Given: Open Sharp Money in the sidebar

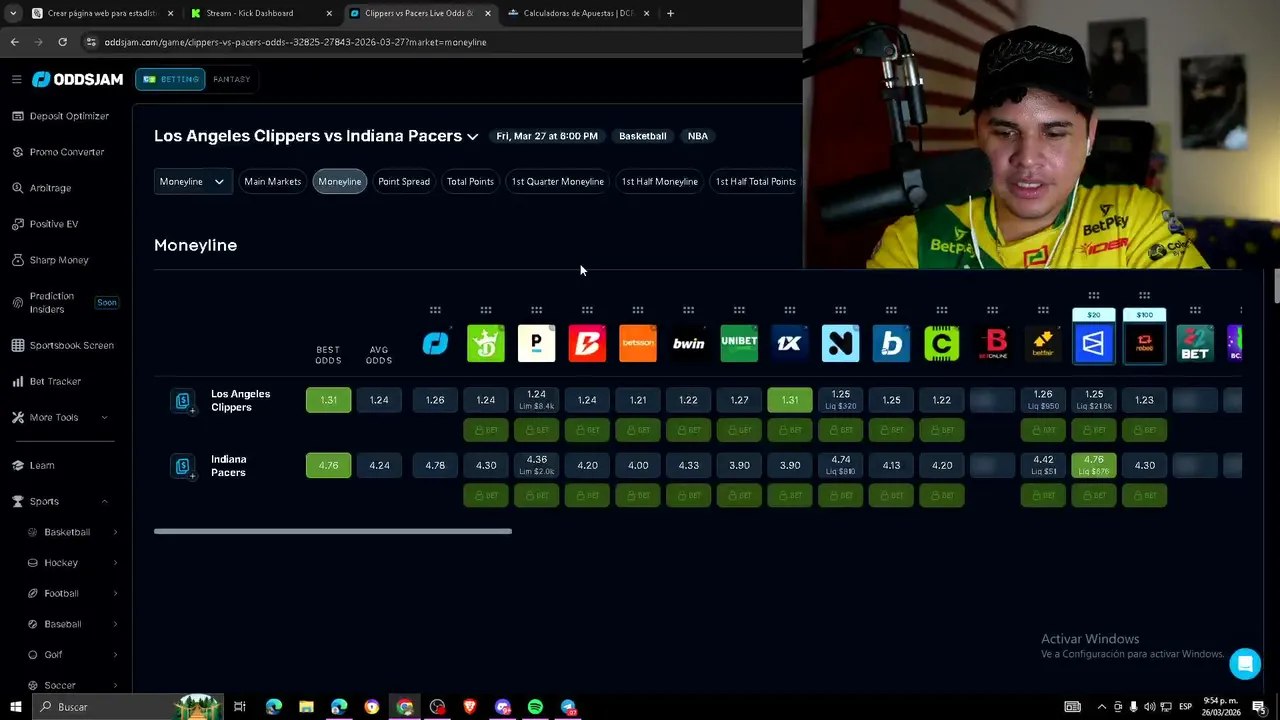Looking at the screenshot, I should pos(58,260).
